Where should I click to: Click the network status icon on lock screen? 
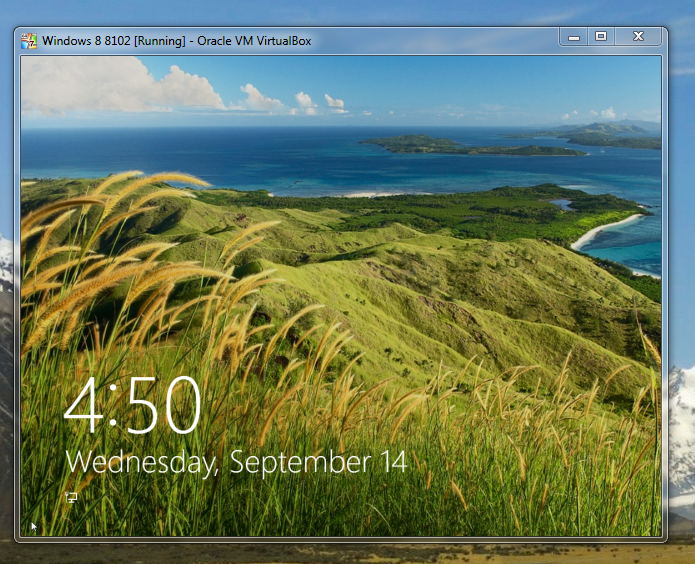pyautogui.click(x=71, y=497)
